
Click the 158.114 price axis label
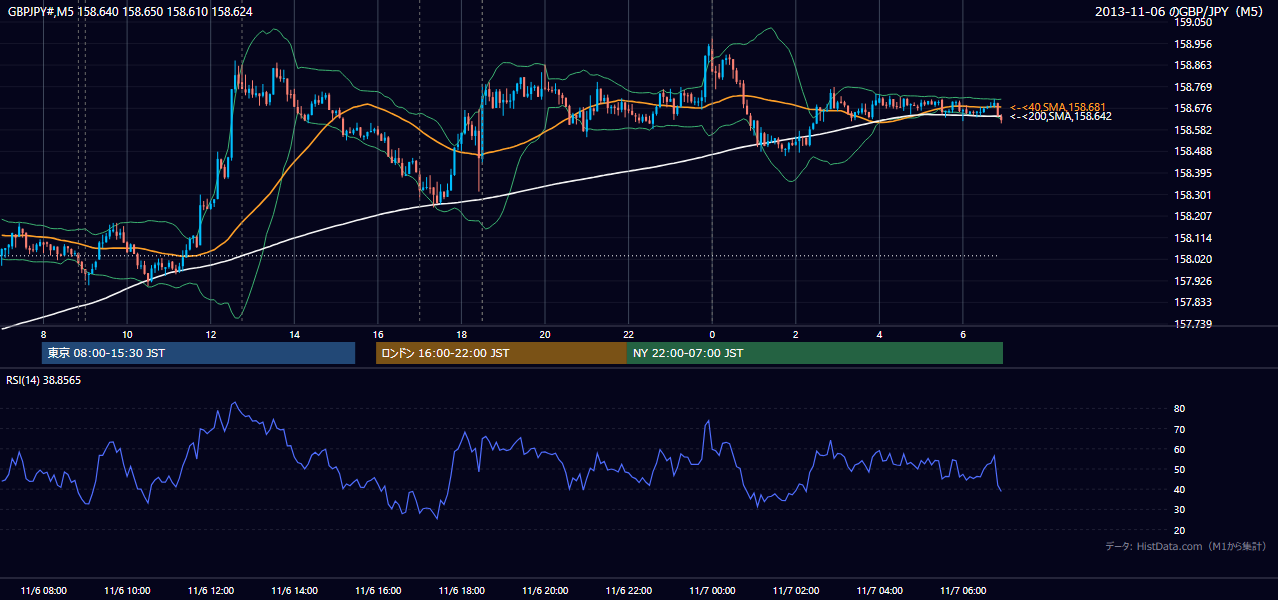(x=1193, y=238)
